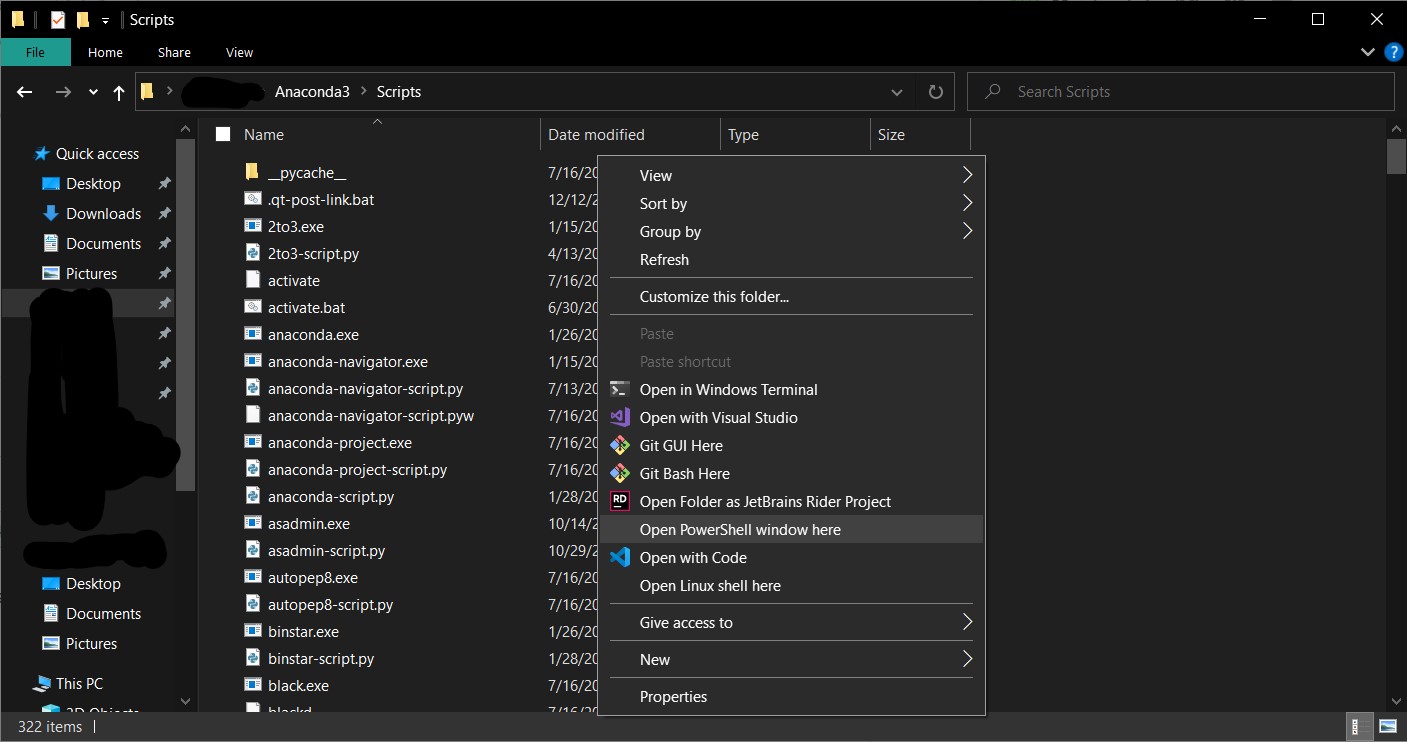
Task: Switch to large icons view in status bar
Action: coord(1388,726)
